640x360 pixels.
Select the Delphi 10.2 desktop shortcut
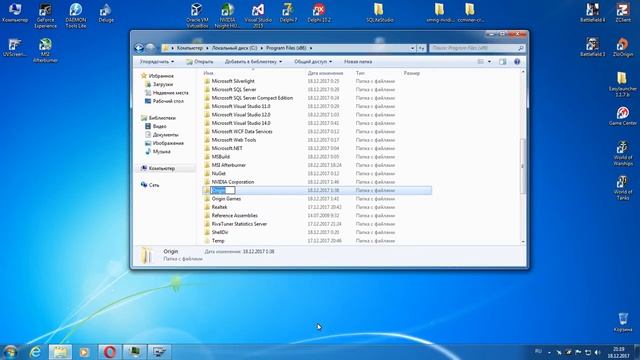coord(319,13)
